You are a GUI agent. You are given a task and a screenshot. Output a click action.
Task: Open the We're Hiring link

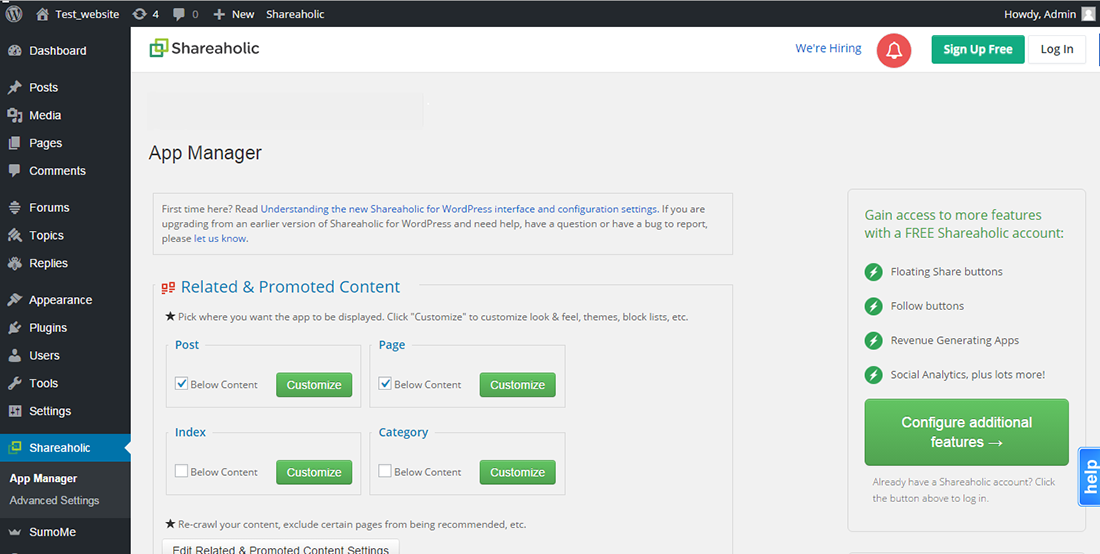pos(828,48)
